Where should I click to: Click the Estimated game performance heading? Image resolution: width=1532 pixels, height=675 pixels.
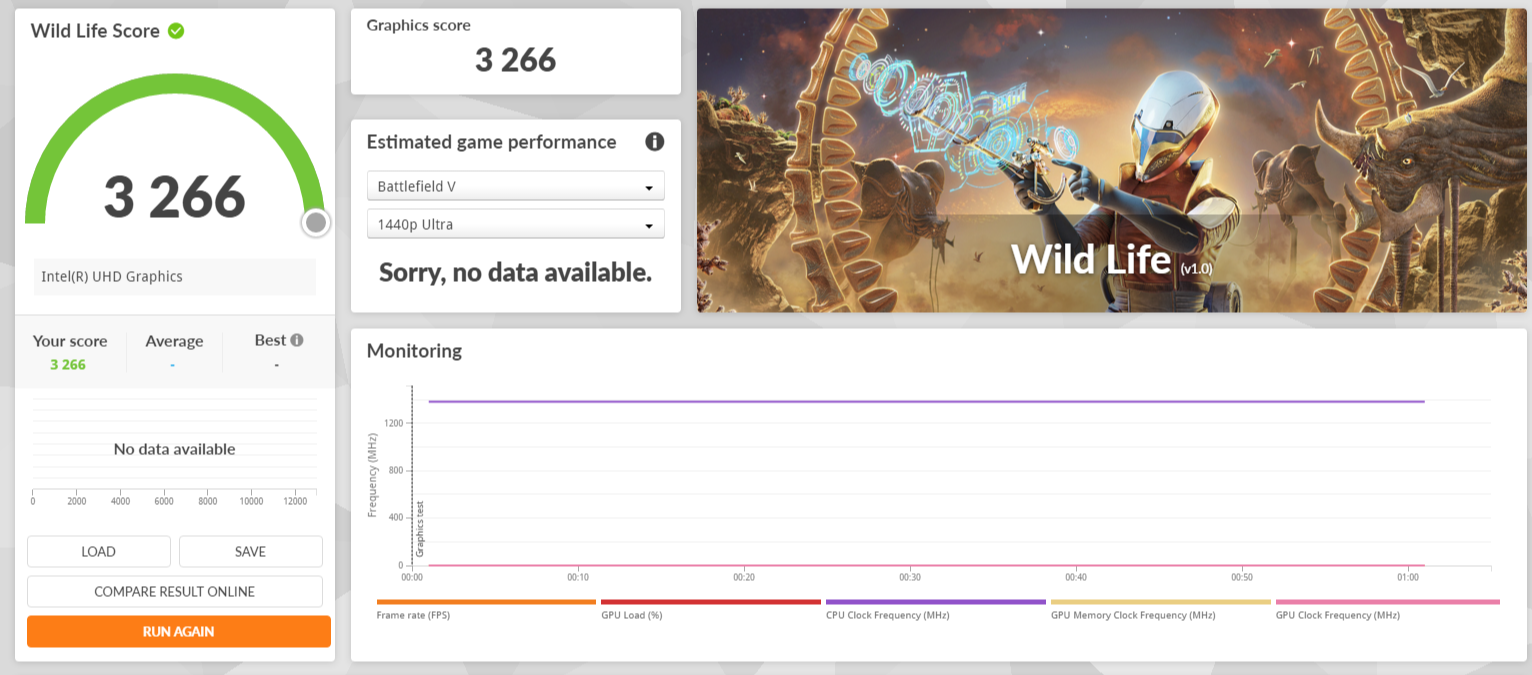[491, 142]
